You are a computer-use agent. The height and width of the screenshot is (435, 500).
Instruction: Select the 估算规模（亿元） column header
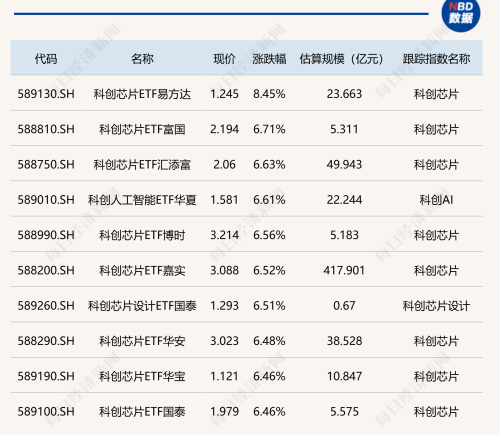tap(341, 59)
